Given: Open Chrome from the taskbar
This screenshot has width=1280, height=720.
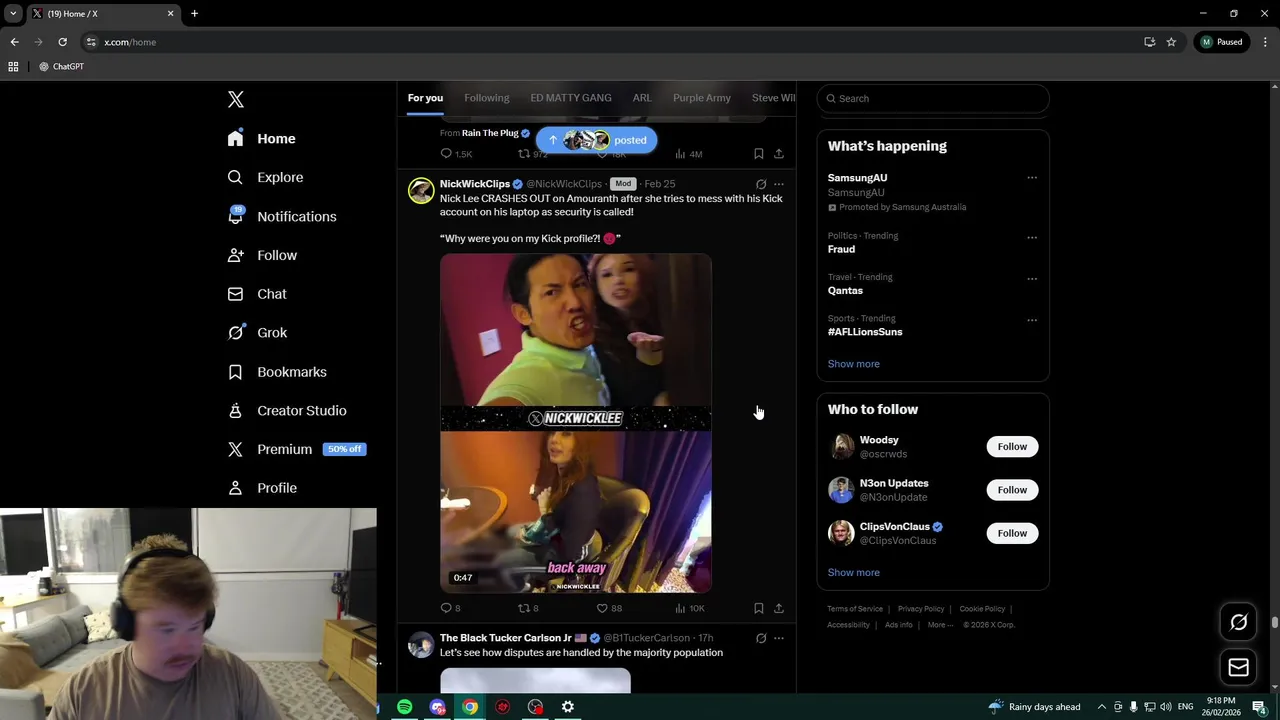Looking at the screenshot, I should (470, 707).
